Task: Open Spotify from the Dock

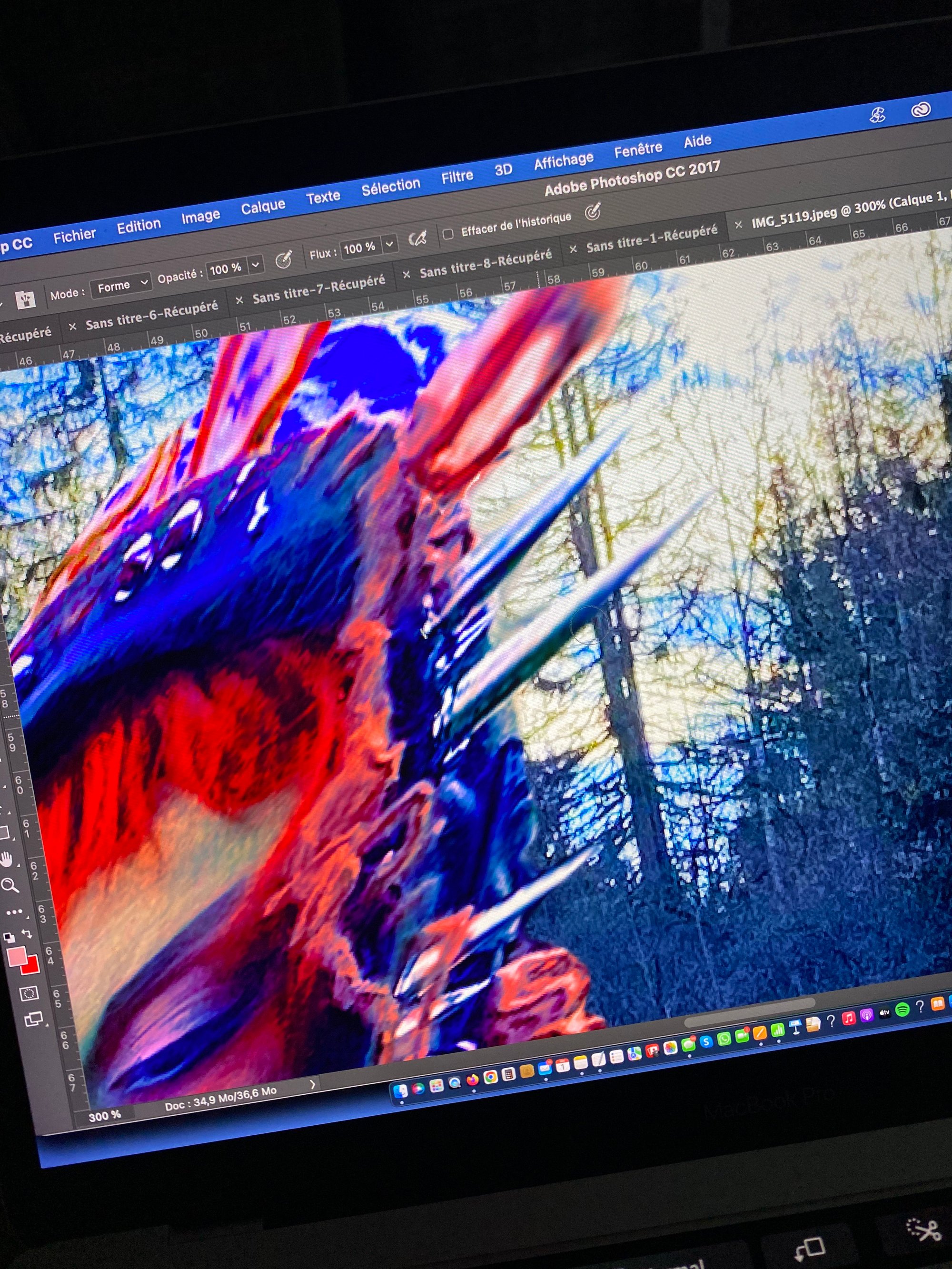Action: tap(902, 1010)
